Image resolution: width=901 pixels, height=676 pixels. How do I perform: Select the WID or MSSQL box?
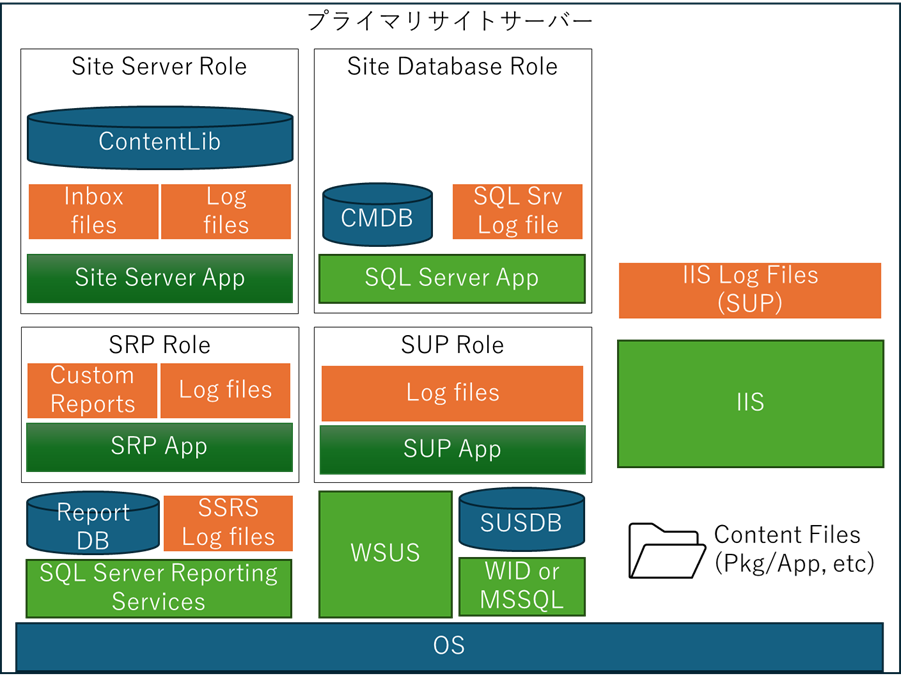pyautogui.click(x=522, y=586)
